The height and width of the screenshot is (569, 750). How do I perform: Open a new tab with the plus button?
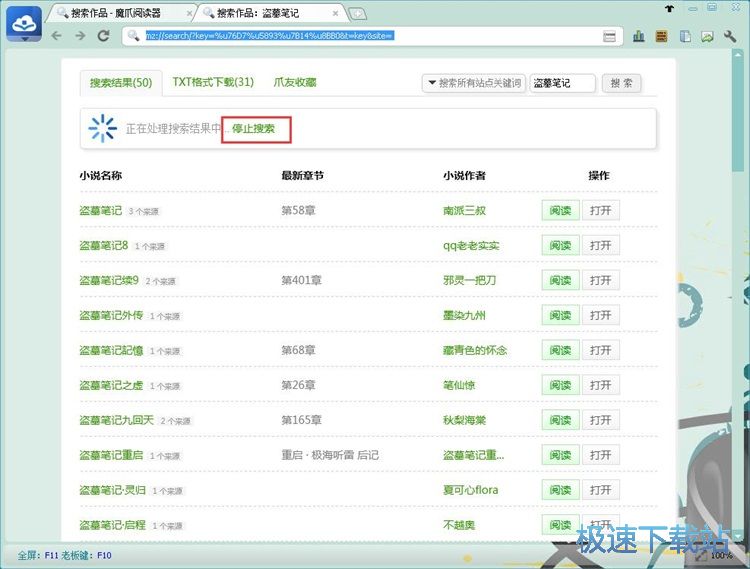[x=358, y=13]
